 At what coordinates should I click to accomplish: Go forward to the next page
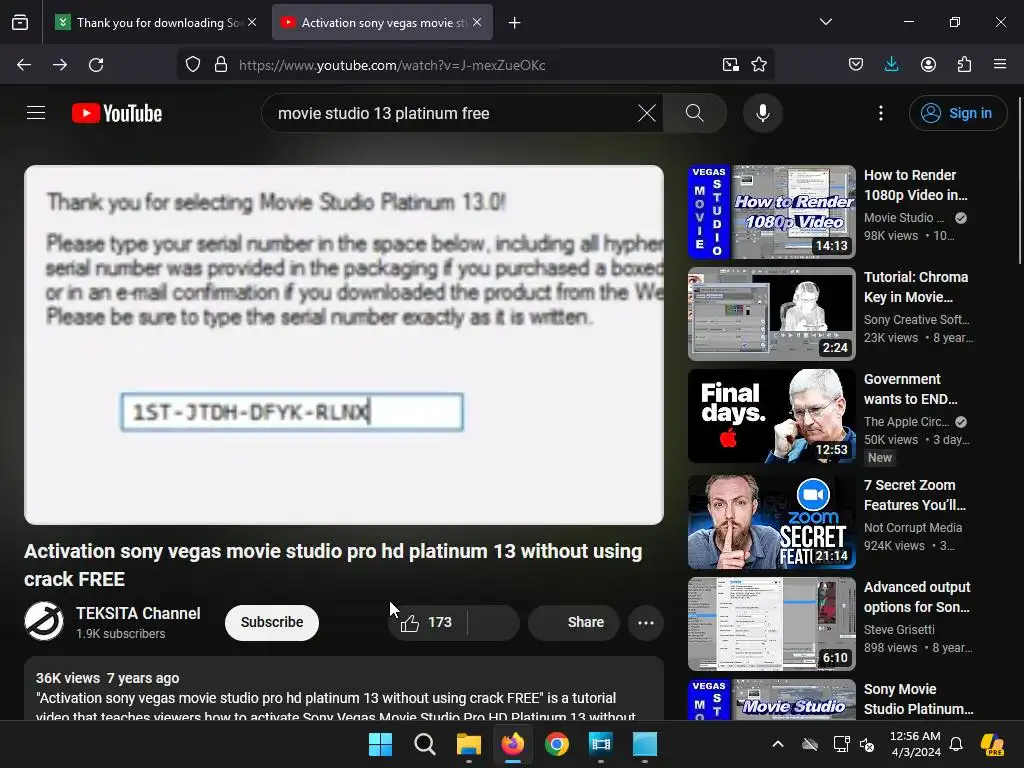[x=60, y=65]
